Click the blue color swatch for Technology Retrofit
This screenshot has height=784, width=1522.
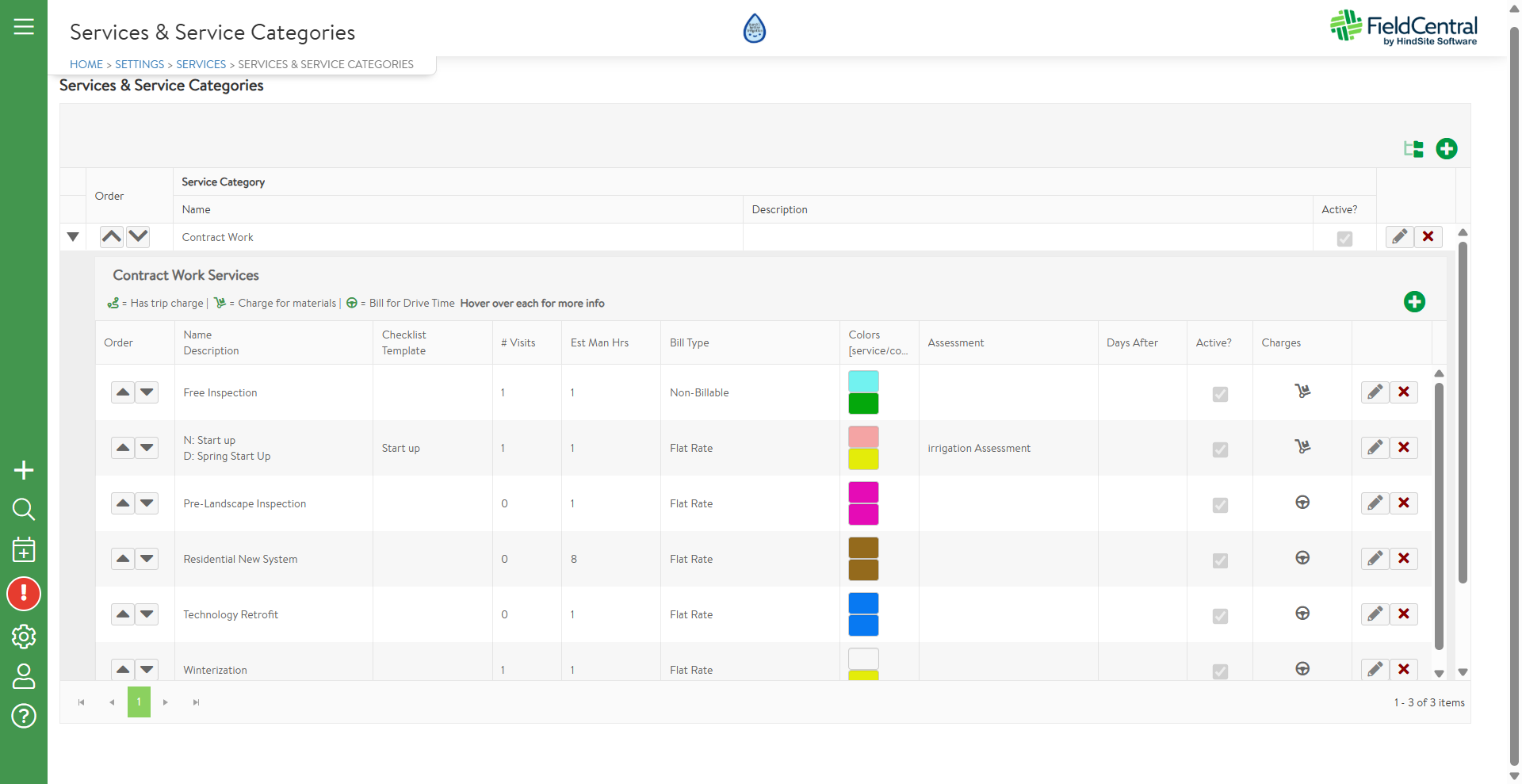863,603
